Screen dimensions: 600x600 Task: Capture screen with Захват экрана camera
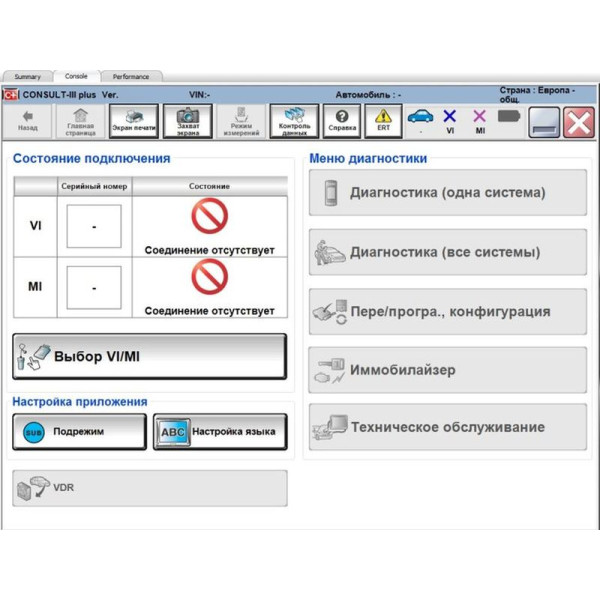pyautogui.click(x=188, y=121)
